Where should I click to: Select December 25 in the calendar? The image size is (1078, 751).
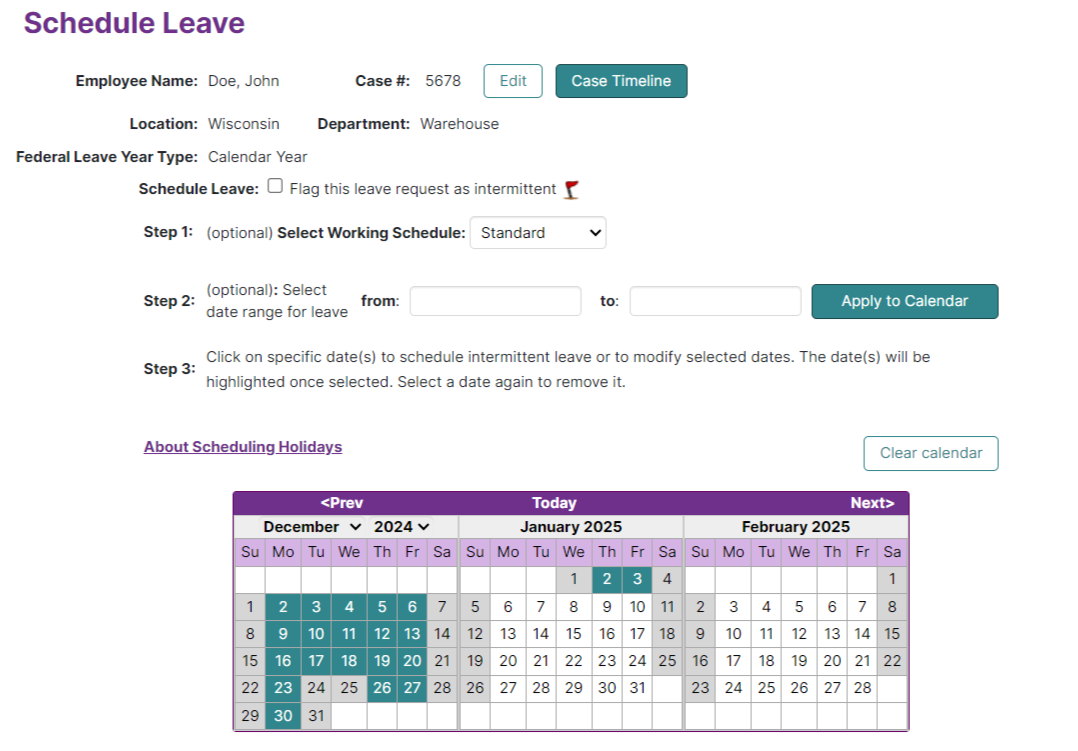[x=349, y=688]
